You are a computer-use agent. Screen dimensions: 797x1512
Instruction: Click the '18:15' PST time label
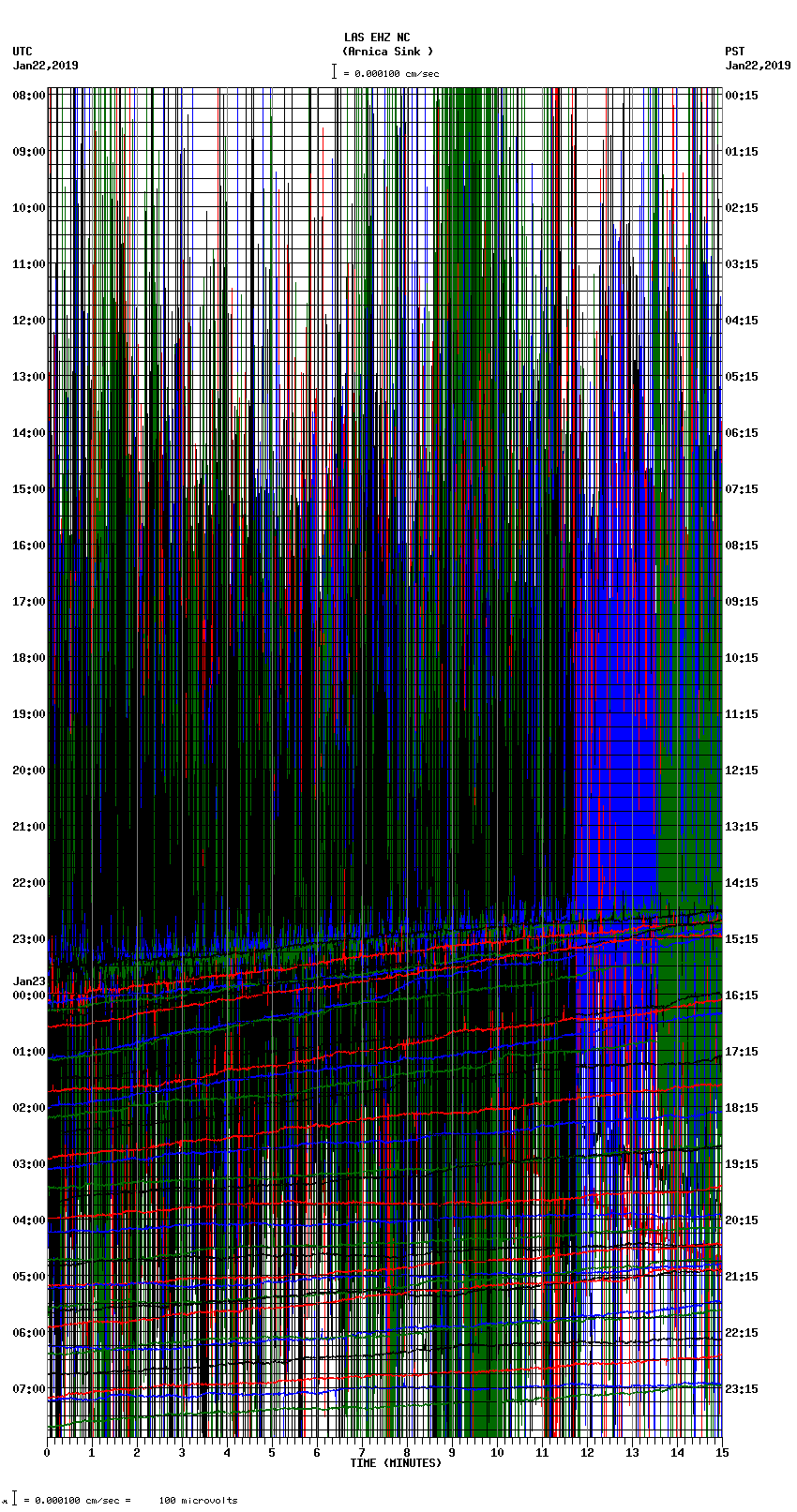click(x=742, y=1108)
